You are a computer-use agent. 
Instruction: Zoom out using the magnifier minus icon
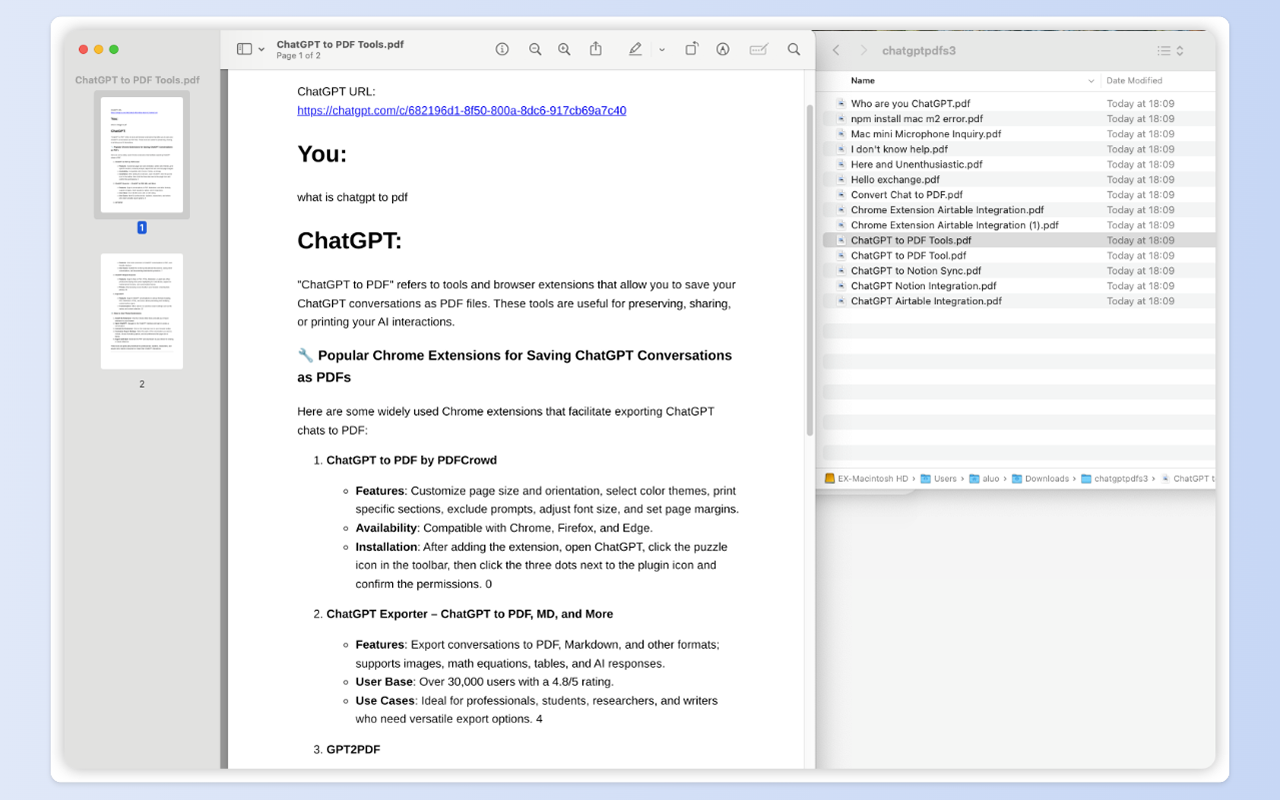535,48
